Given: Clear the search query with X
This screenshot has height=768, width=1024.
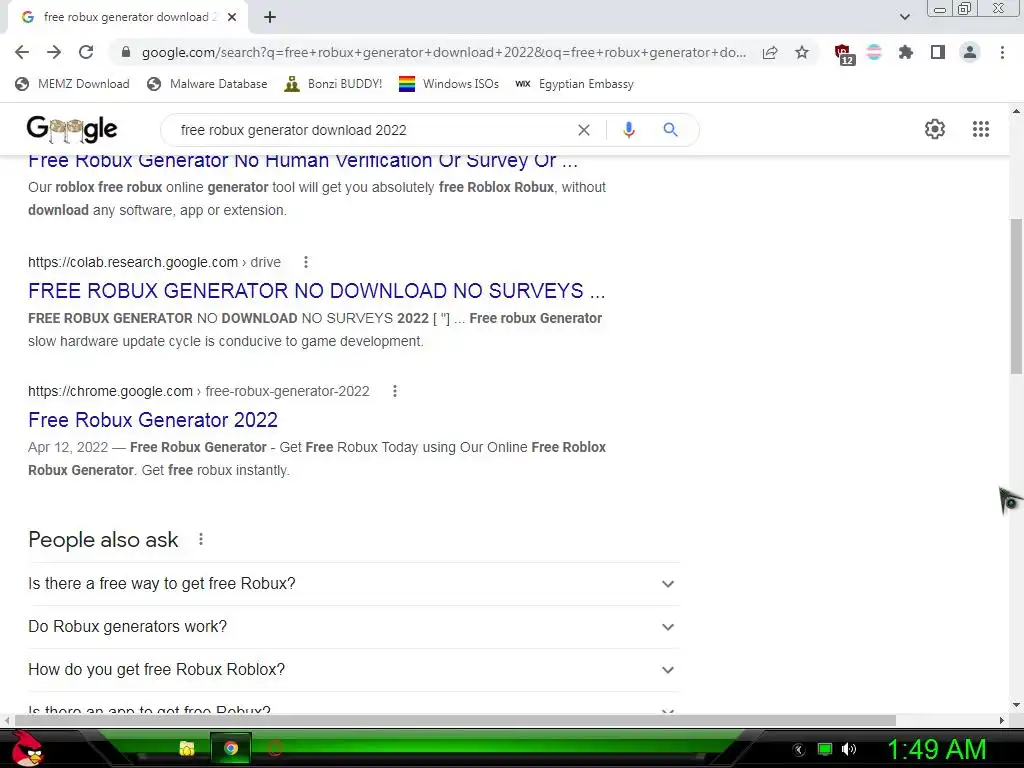Looking at the screenshot, I should [x=584, y=130].
